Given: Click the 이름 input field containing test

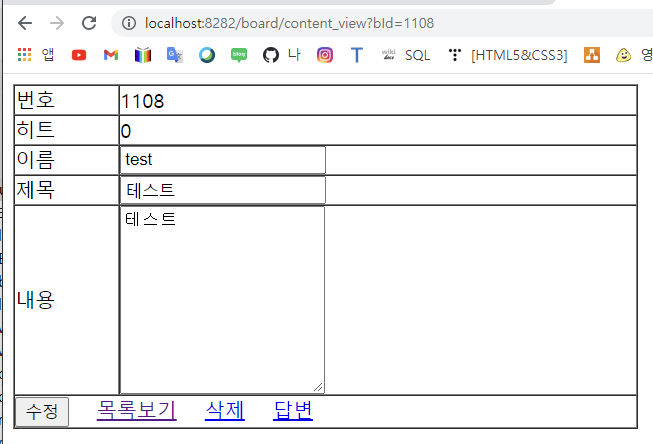Looking at the screenshot, I should (223, 160).
